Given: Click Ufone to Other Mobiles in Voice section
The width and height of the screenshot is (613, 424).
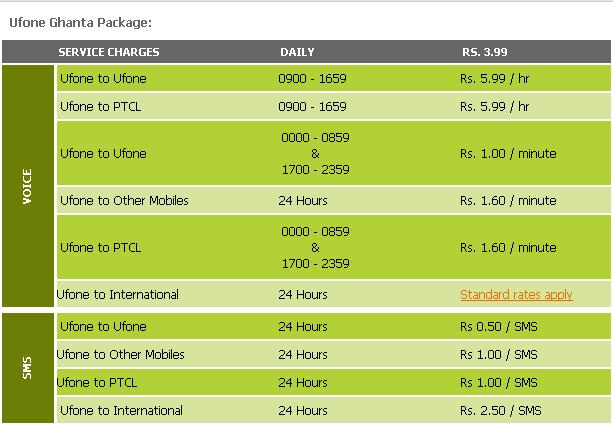Looking at the screenshot, I should [124, 201].
